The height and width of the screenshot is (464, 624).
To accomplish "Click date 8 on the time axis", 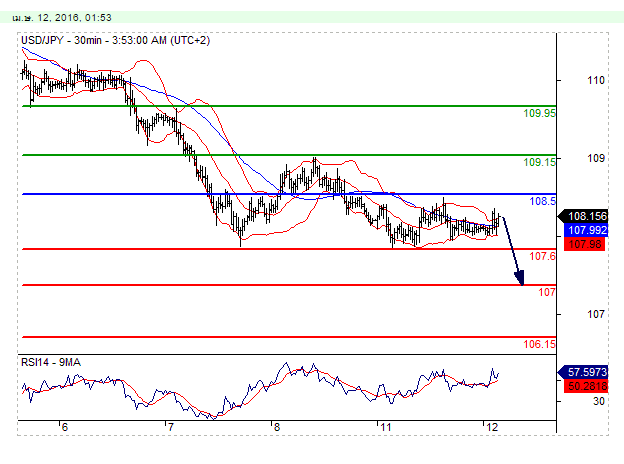I will coord(276,427).
